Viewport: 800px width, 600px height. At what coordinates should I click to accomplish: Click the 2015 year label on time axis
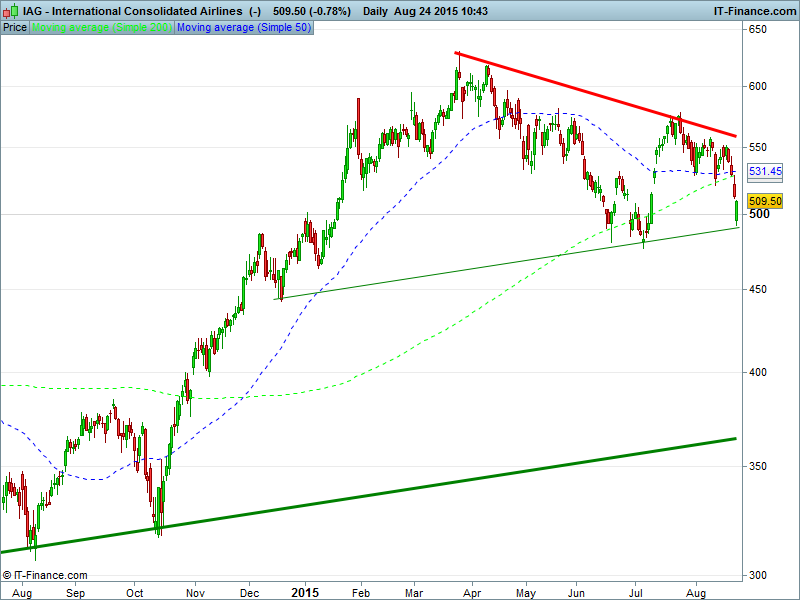tap(305, 592)
